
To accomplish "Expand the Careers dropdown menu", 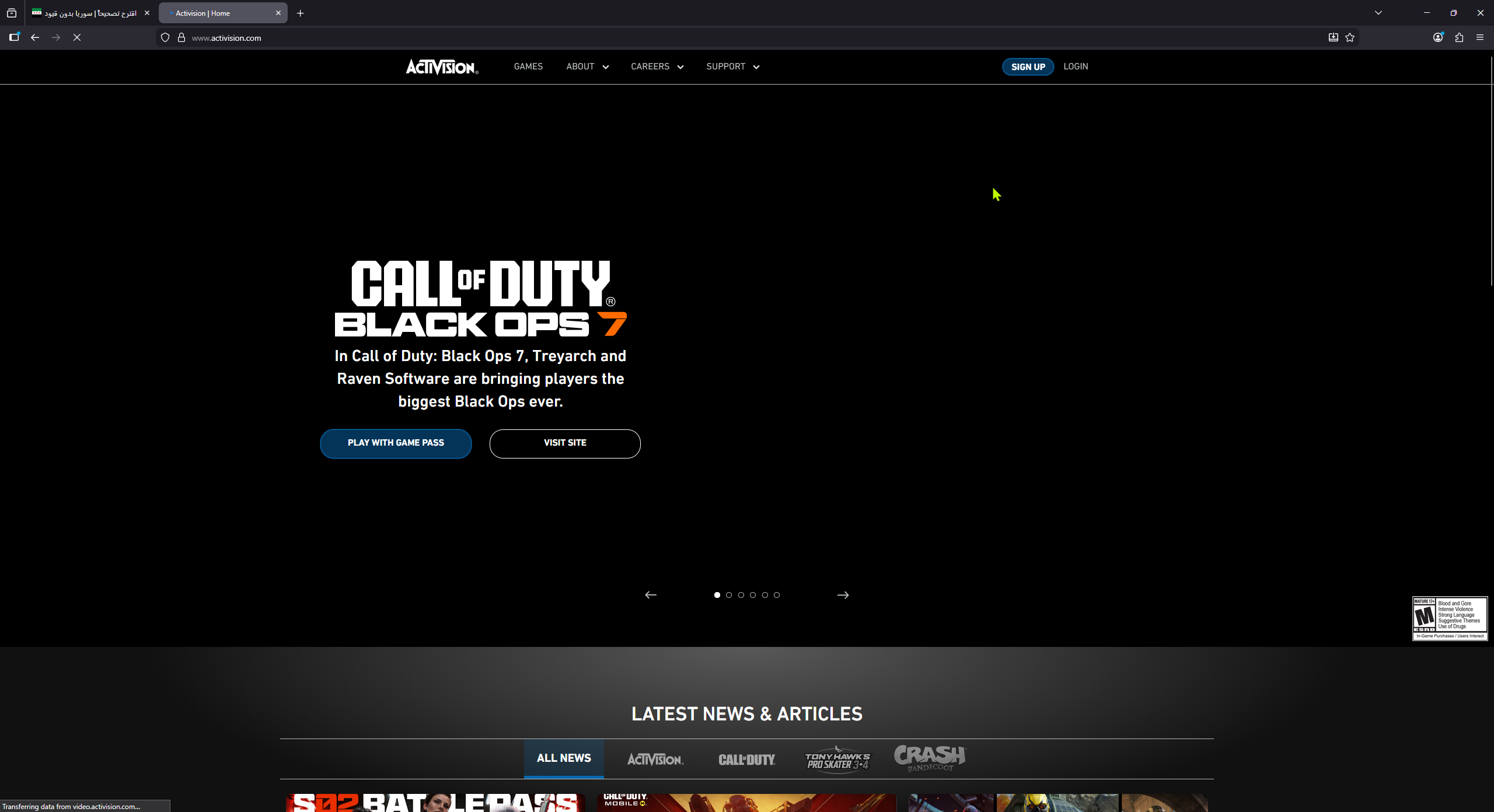I will 657,66.
